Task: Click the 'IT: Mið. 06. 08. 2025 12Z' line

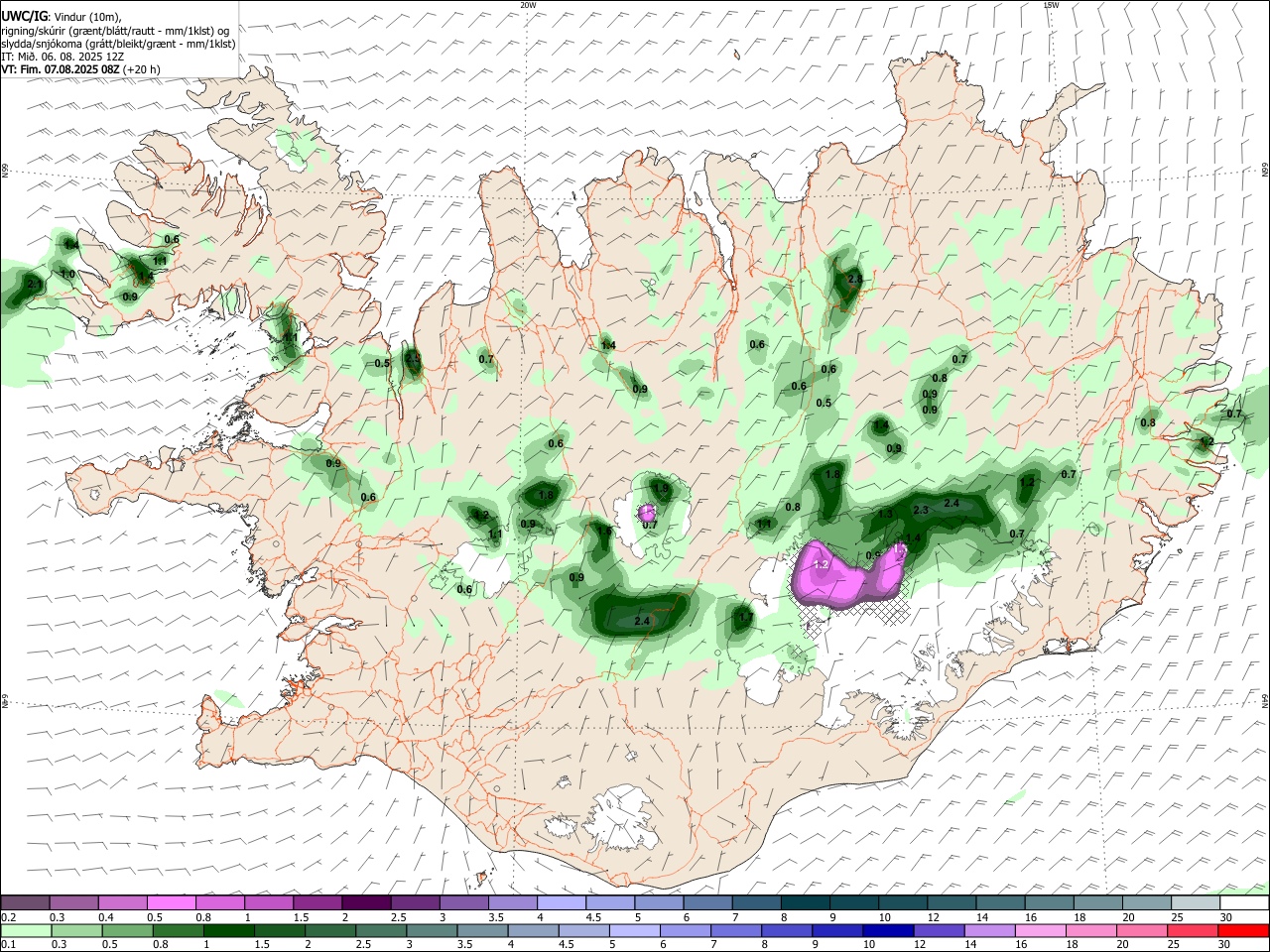Action: 63,57
